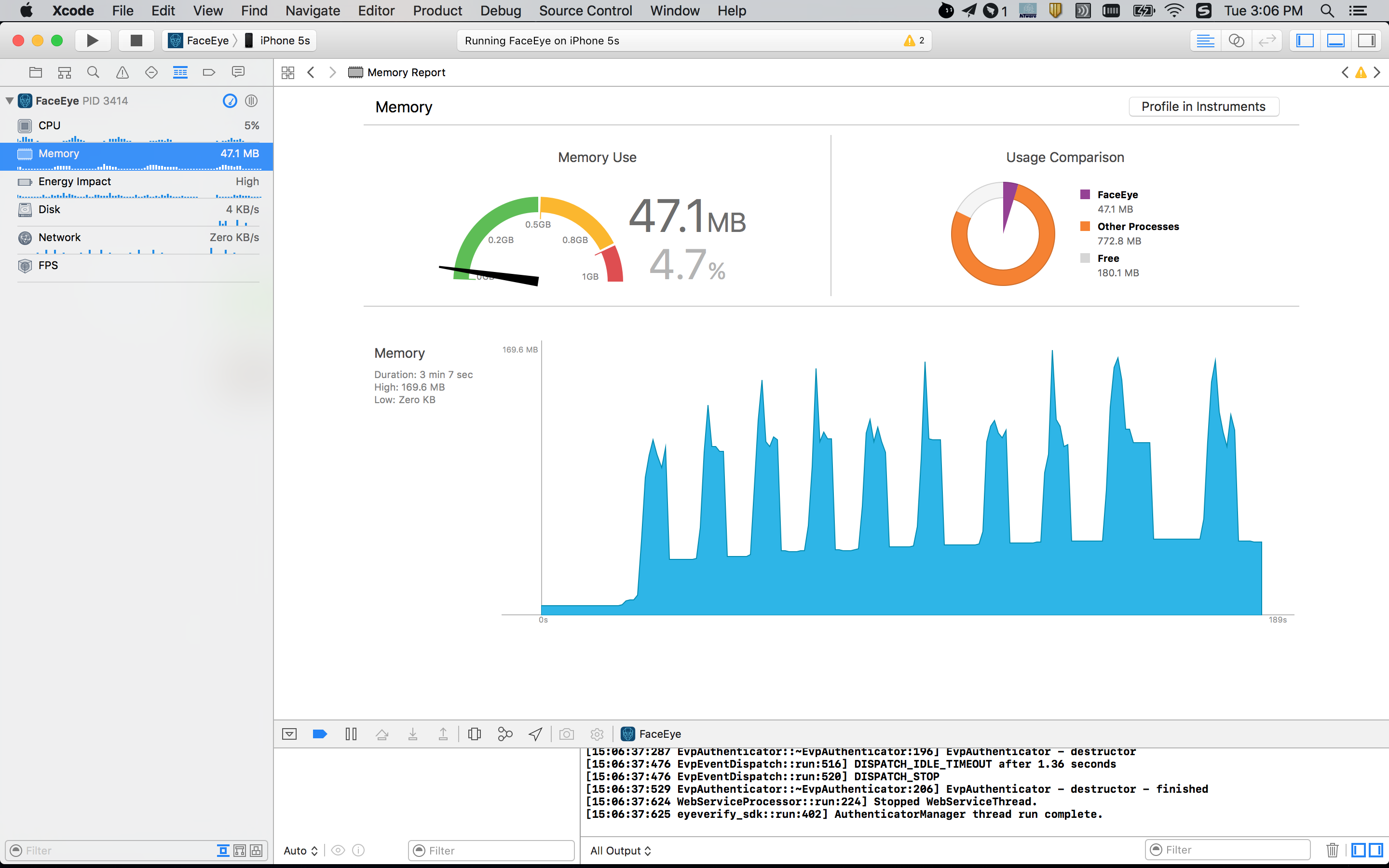Open the issue navigator warning icon
This screenshot has height=868, width=1389.
pyautogui.click(x=122, y=72)
